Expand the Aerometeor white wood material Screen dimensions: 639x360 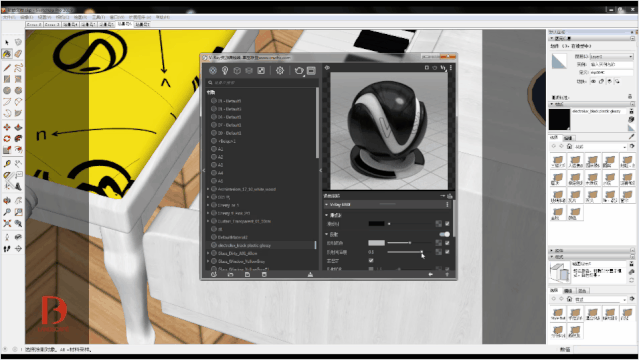(208, 189)
